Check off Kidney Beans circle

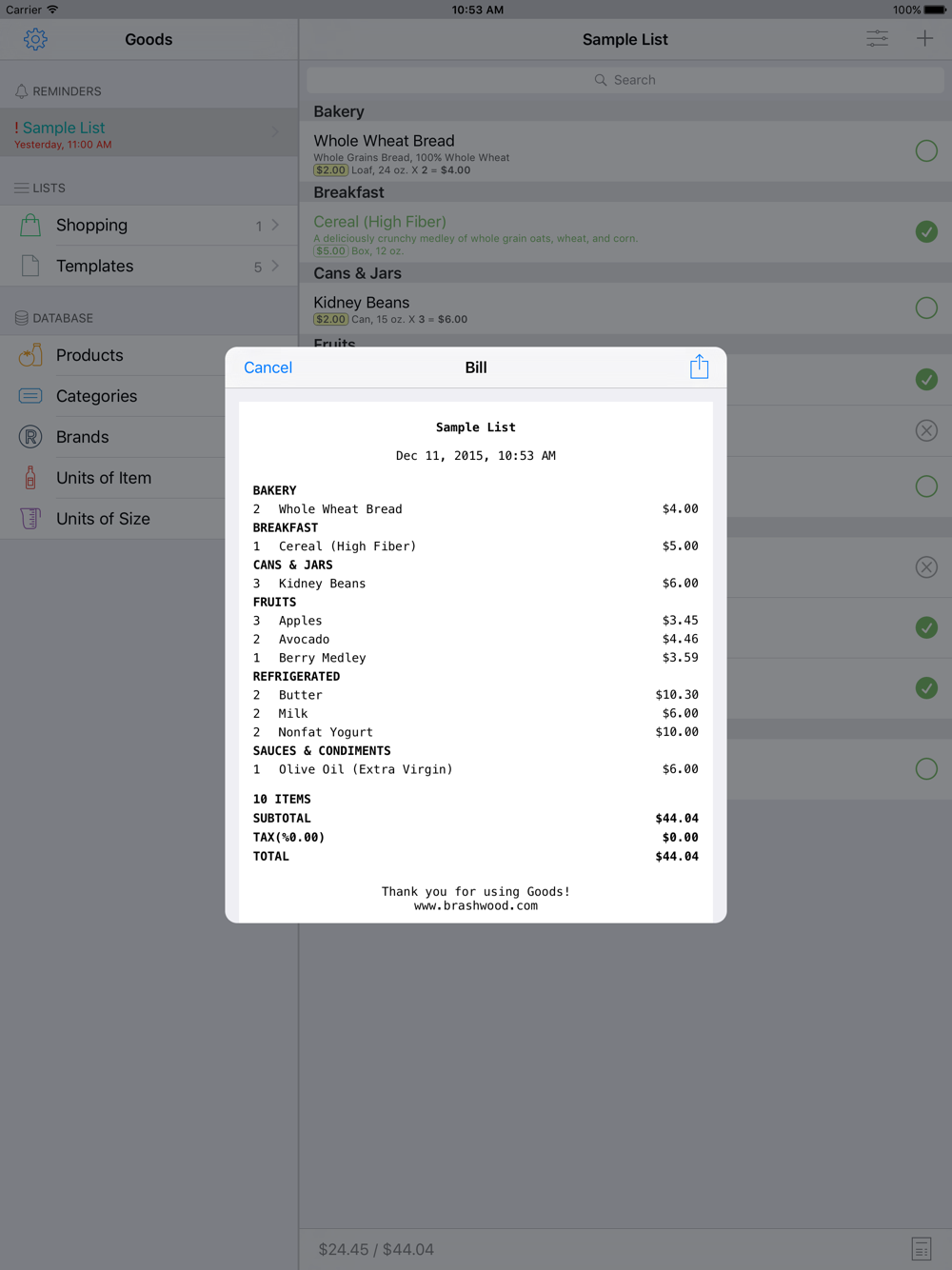coord(926,308)
